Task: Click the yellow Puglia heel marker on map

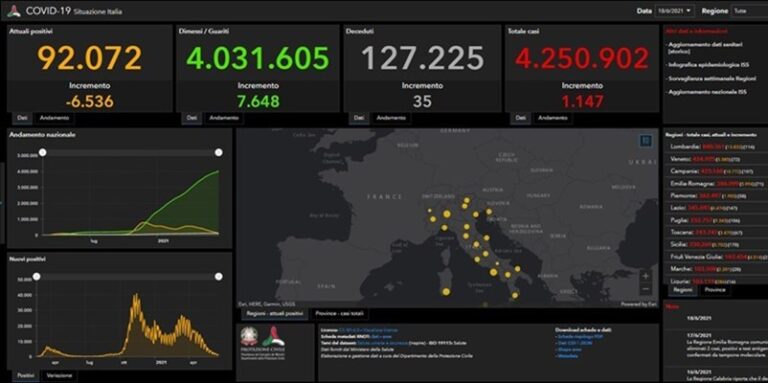Action: pyautogui.click(x=515, y=295)
